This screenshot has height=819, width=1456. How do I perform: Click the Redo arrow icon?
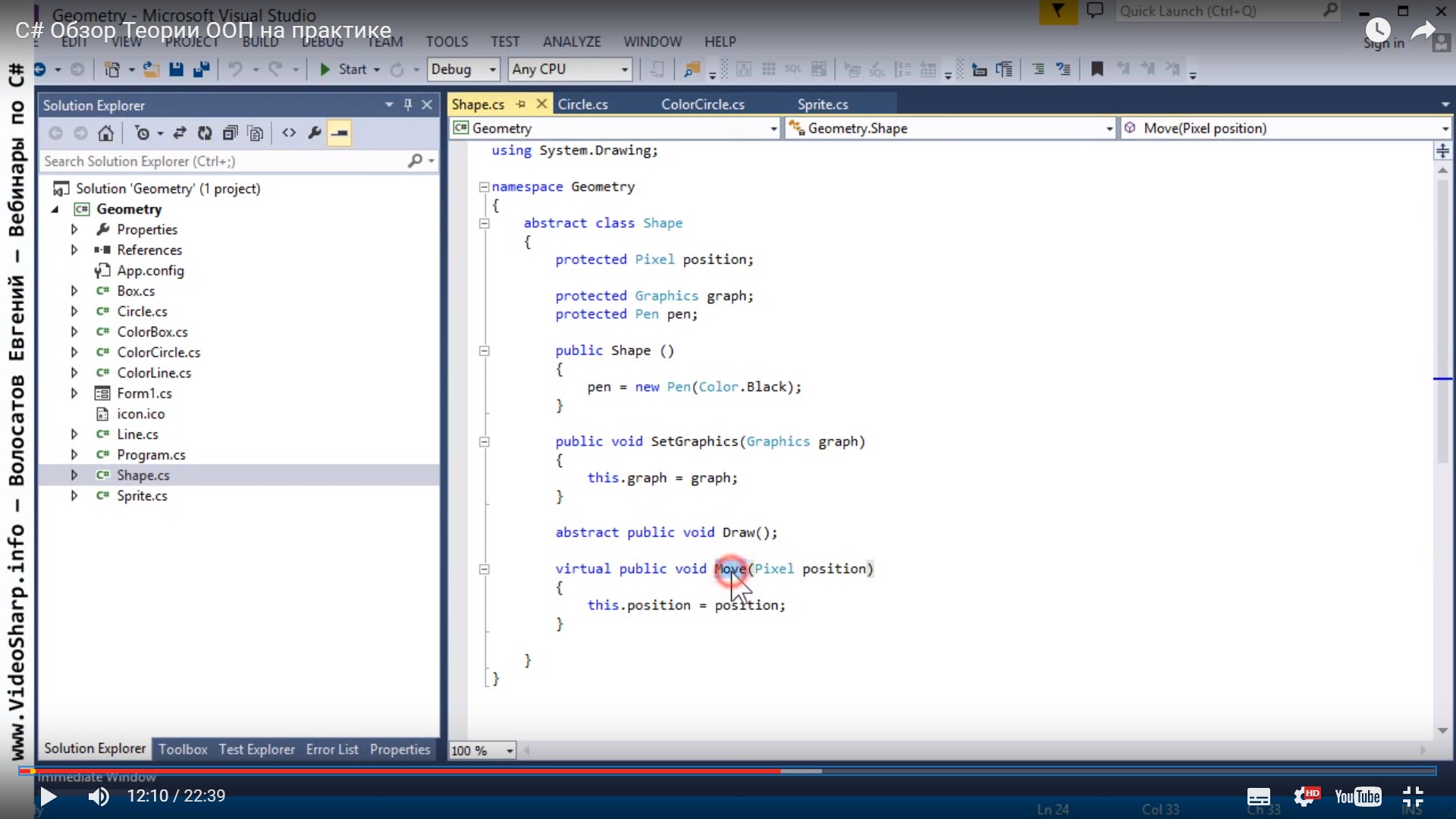tap(276, 69)
